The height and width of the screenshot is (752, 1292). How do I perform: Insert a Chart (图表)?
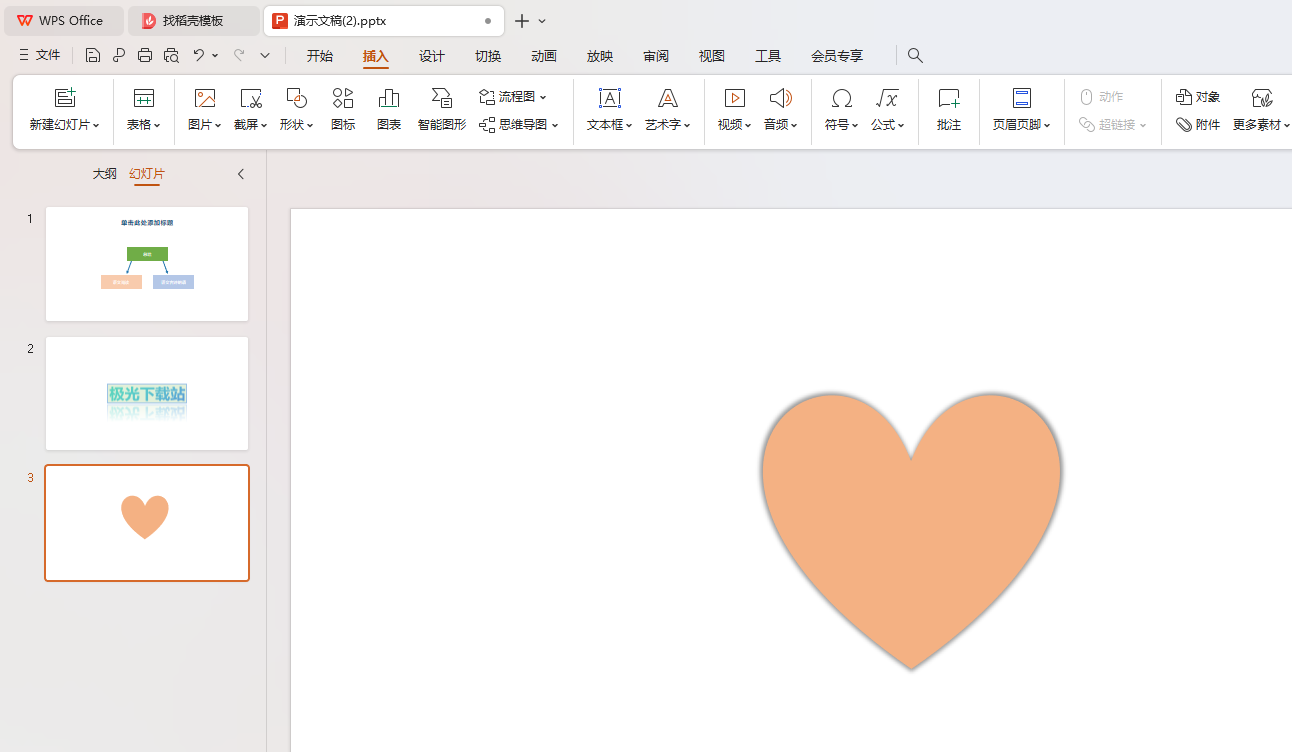pyautogui.click(x=389, y=110)
